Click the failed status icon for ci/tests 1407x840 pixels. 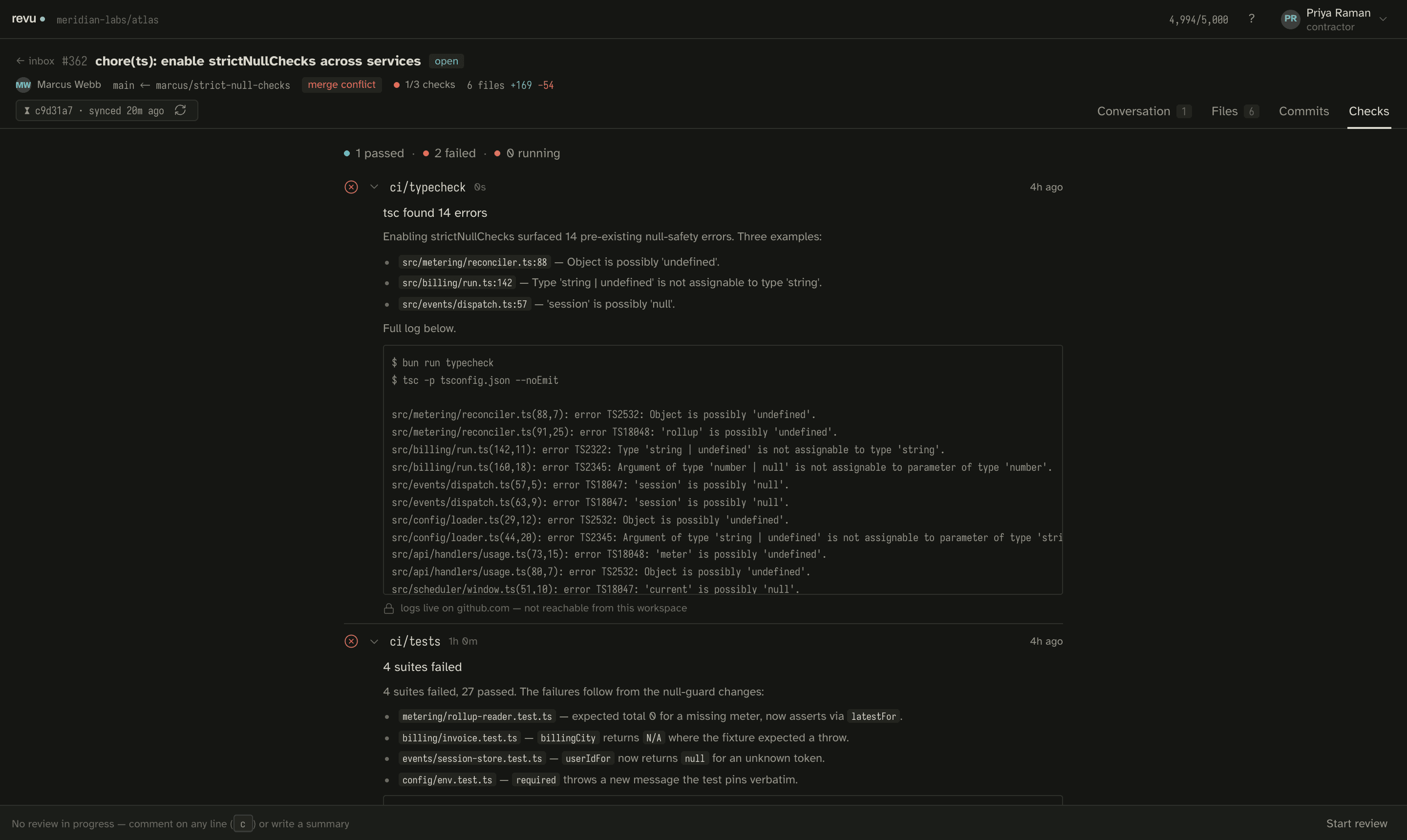tap(351, 641)
